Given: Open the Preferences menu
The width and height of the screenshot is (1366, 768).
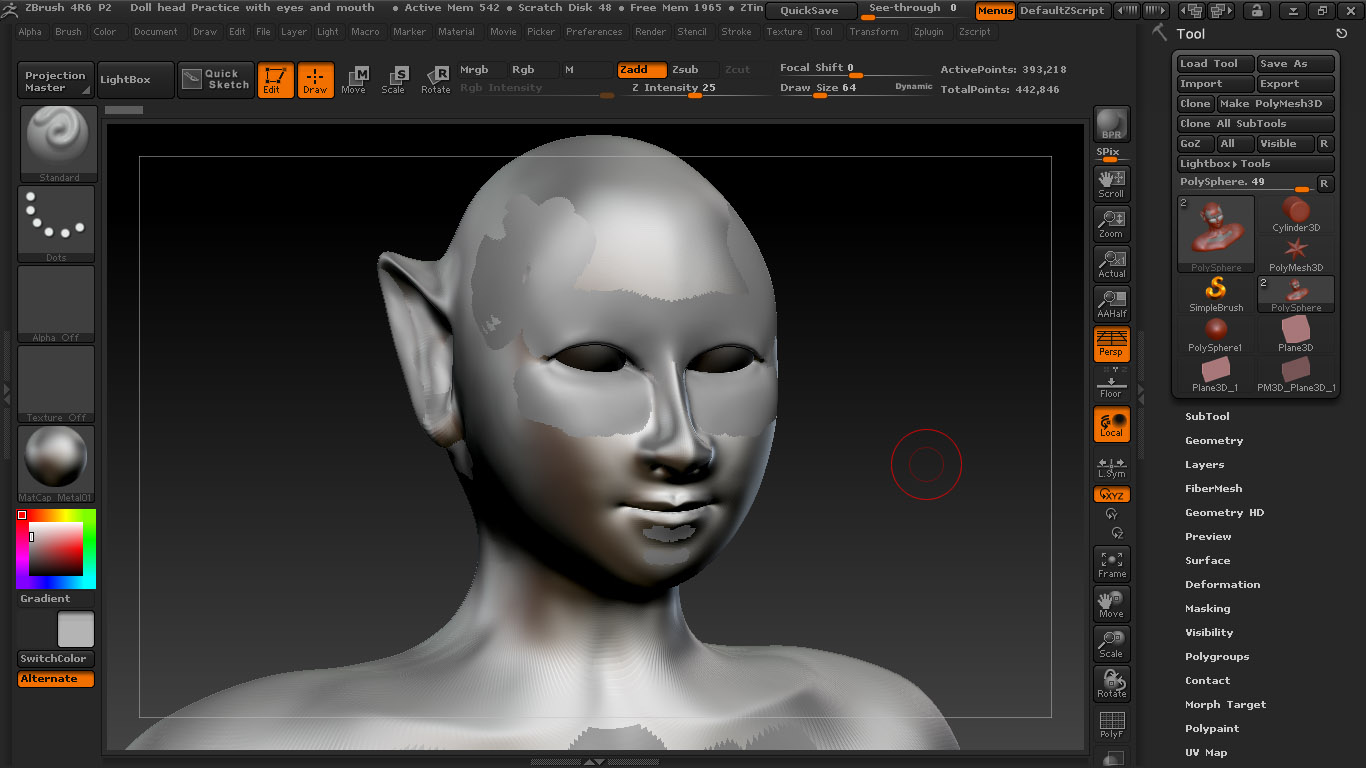Looking at the screenshot, I should [x=594, y=32].
